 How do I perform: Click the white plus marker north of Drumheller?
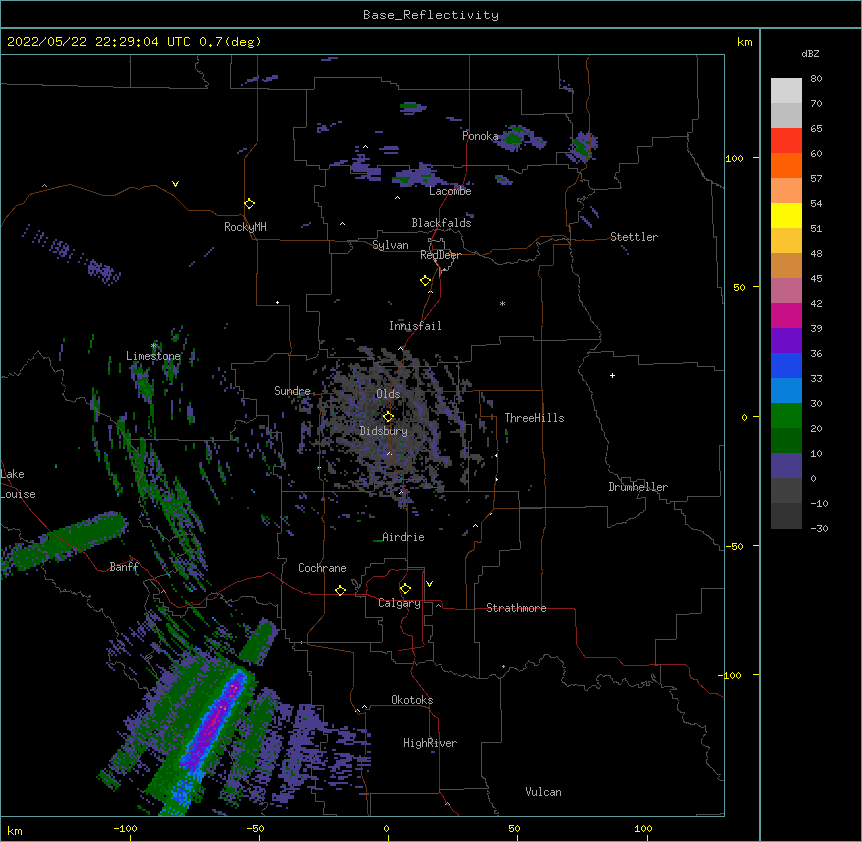[612, 375]
